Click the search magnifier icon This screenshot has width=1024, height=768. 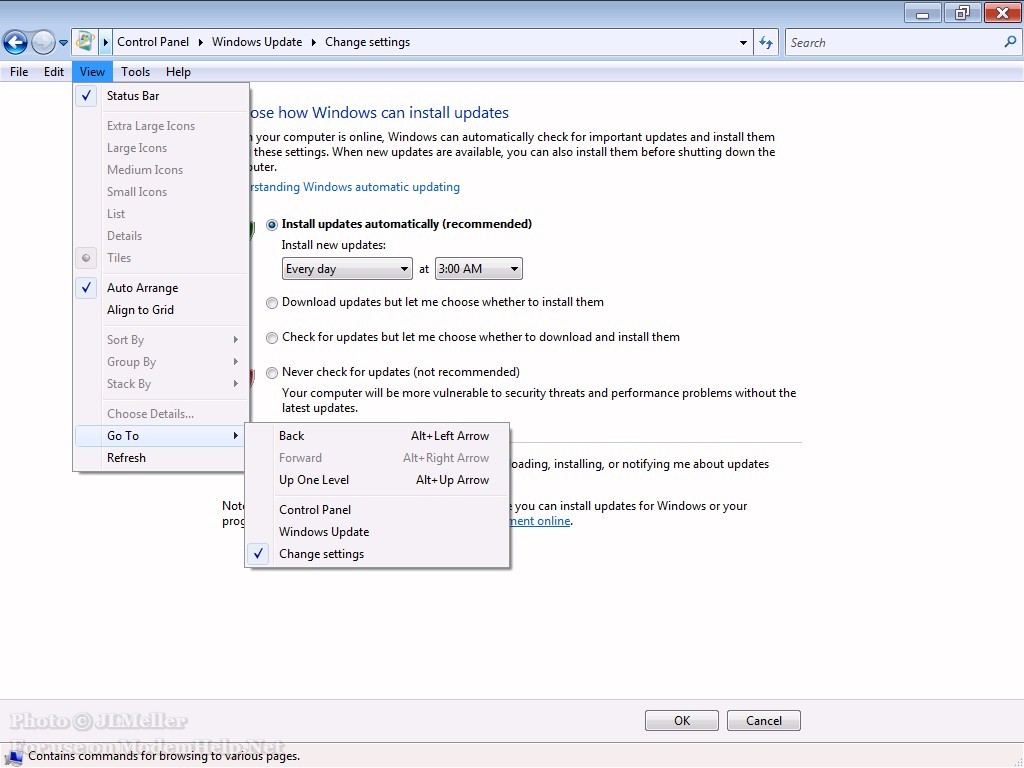coord(1009,42)
